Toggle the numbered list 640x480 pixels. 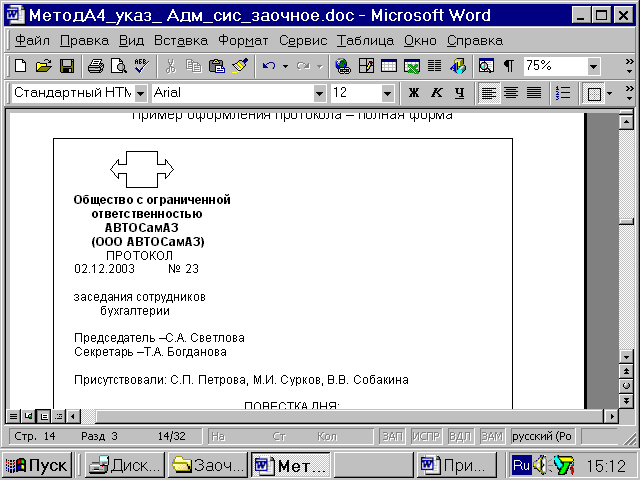click(563, 93)
